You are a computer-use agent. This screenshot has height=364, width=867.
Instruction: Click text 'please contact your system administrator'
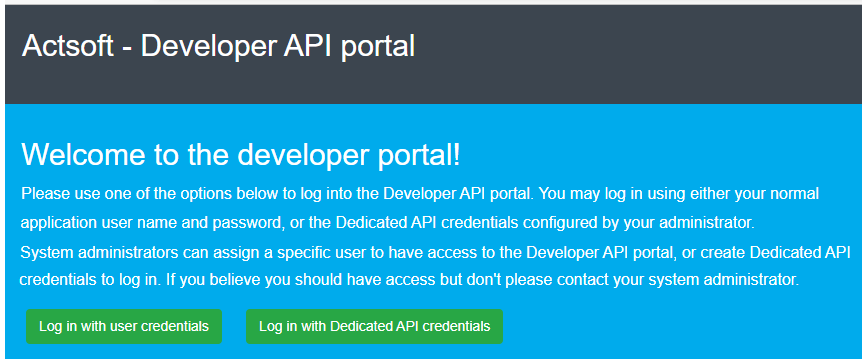coord(652,279)
